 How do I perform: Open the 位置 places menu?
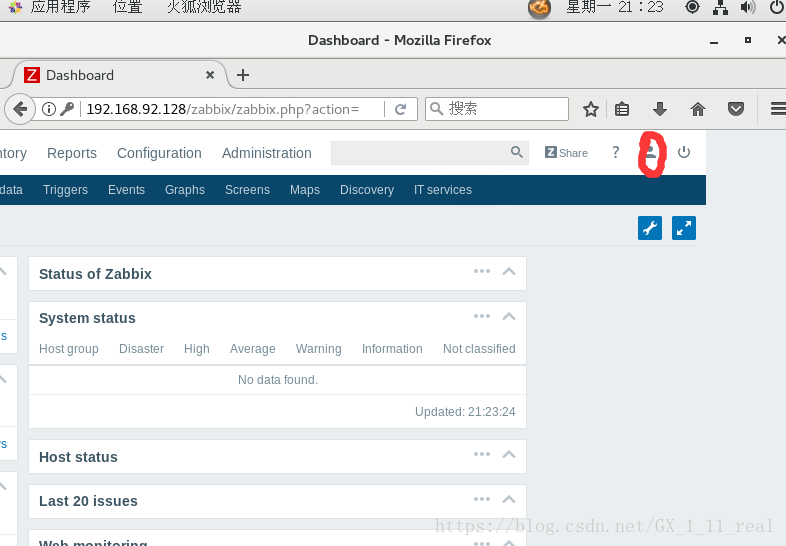(x=127, y=7)
